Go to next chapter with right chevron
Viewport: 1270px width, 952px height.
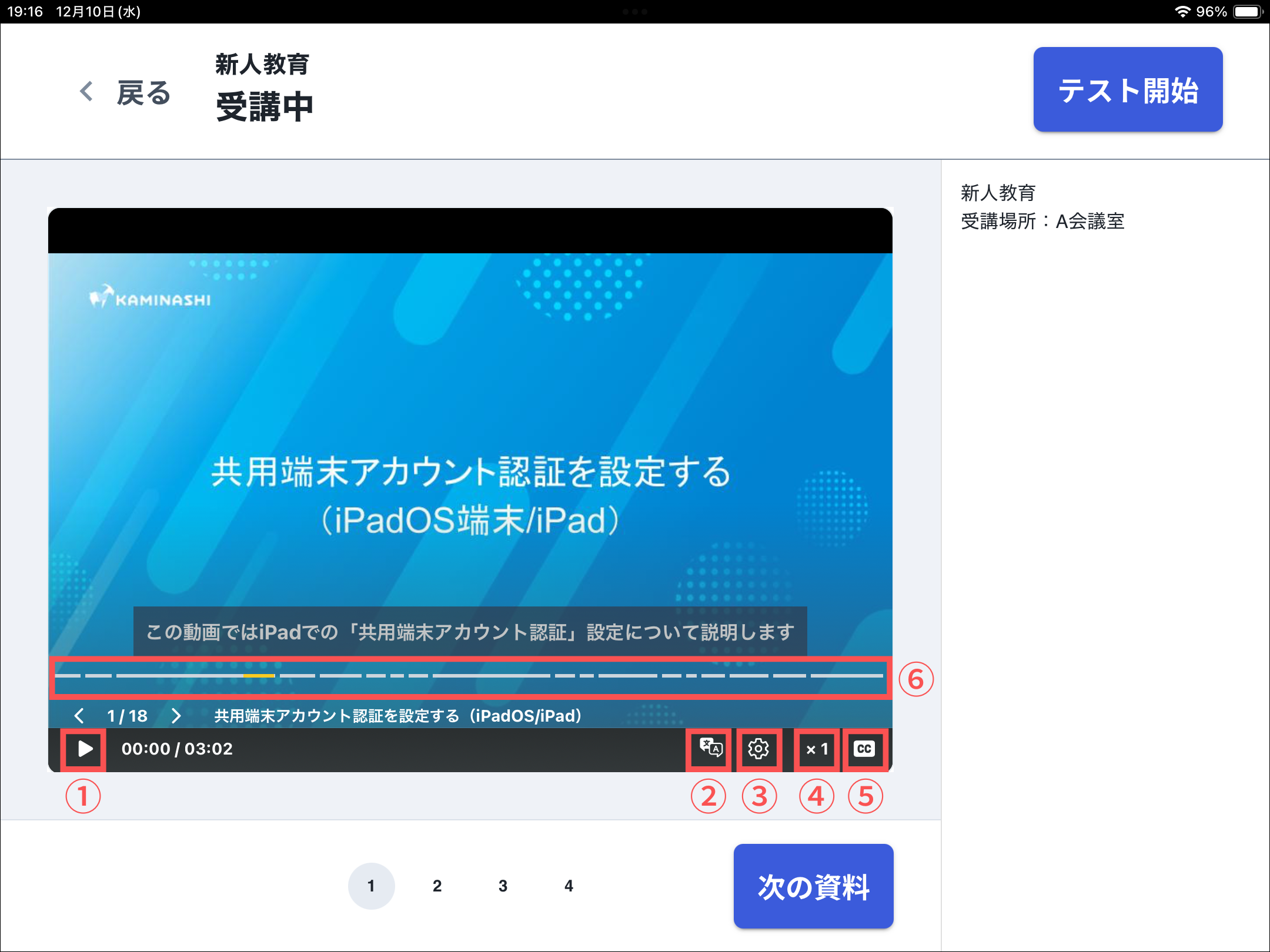176,715
